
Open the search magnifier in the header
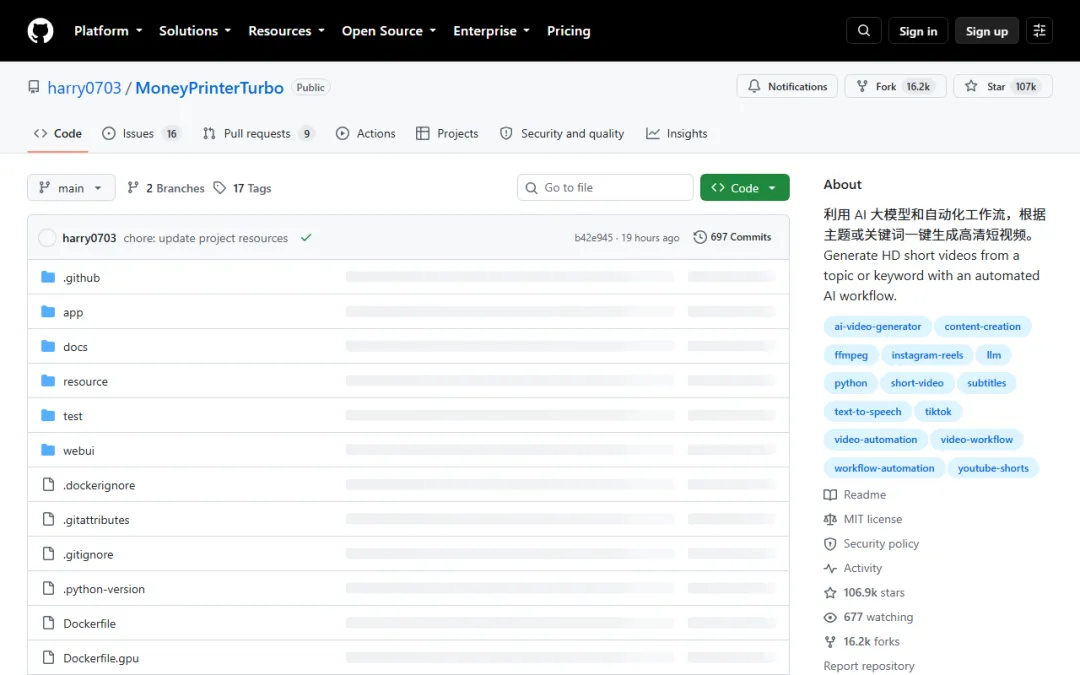click(864, 31)
